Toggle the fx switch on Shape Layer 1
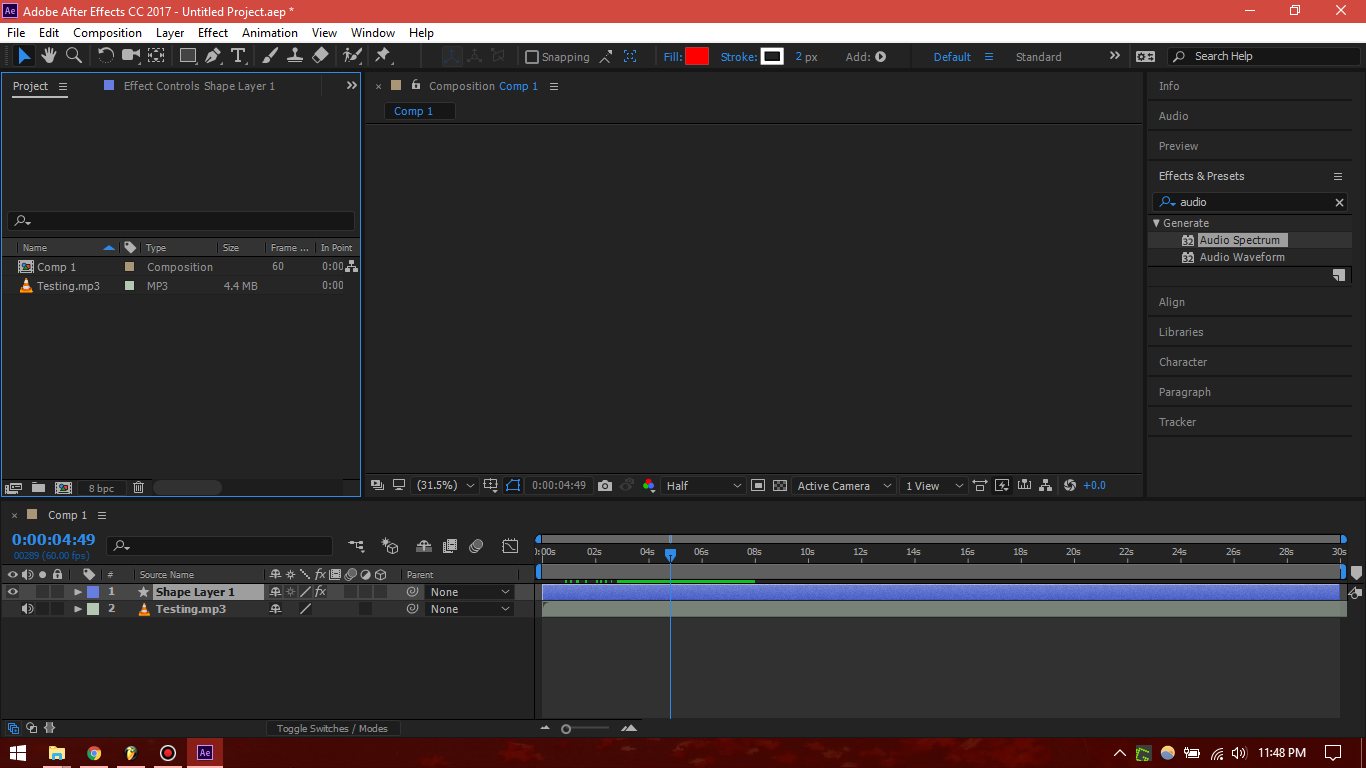 [x=320, y=592]
